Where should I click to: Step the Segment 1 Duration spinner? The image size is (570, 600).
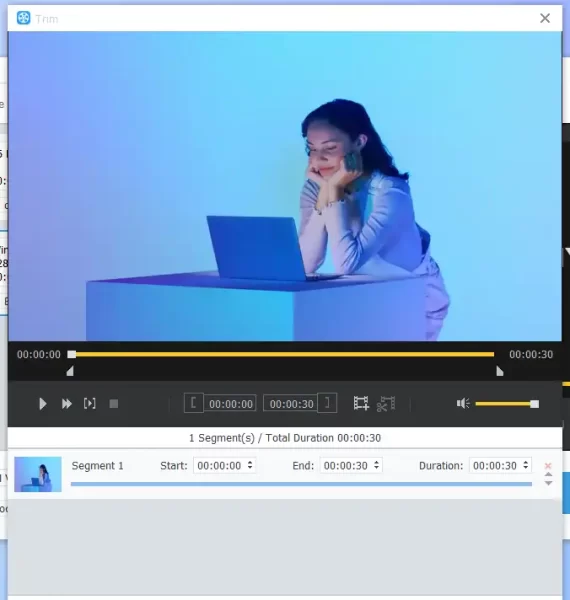(x=526, y=465)
